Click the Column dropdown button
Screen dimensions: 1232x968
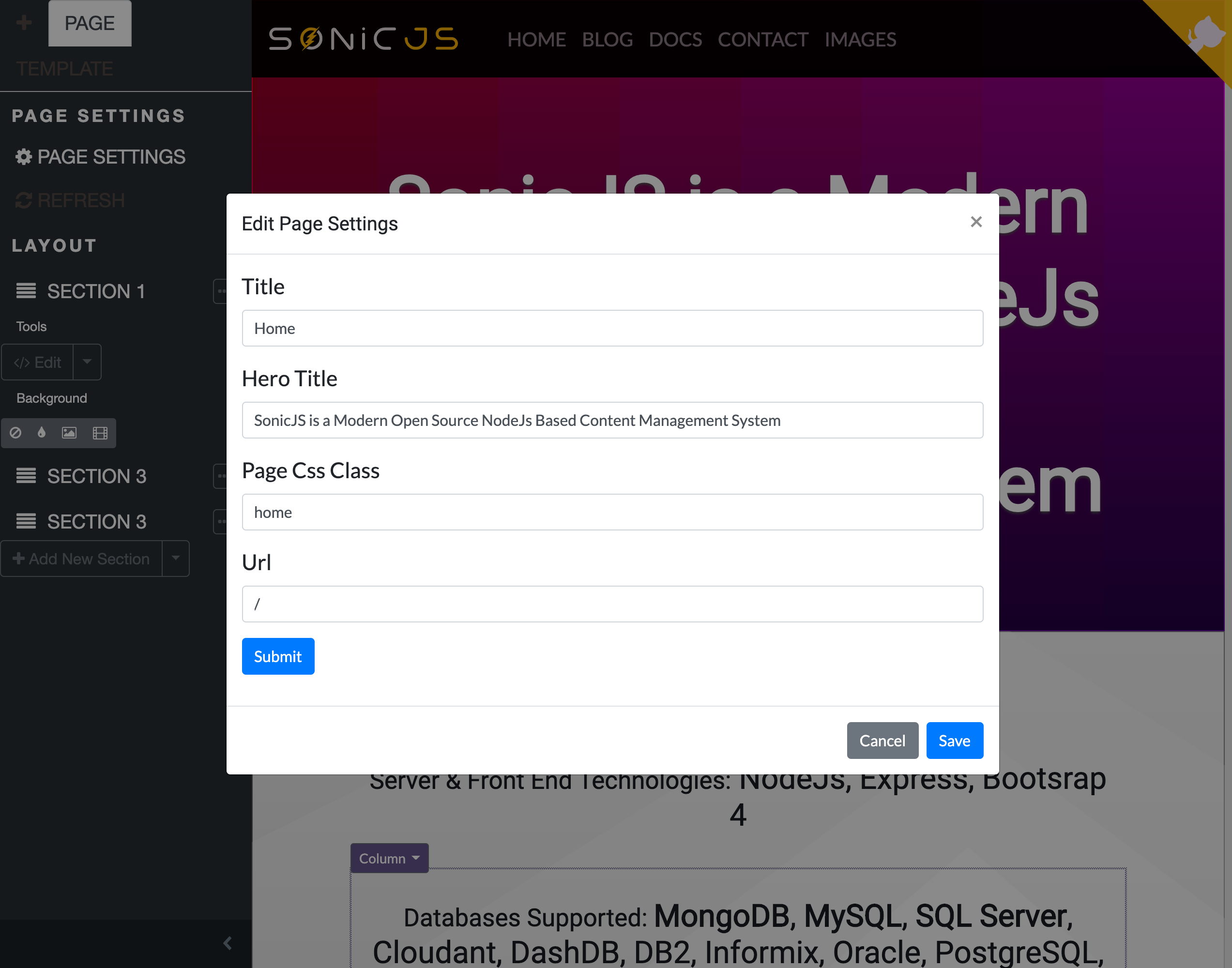389,858
